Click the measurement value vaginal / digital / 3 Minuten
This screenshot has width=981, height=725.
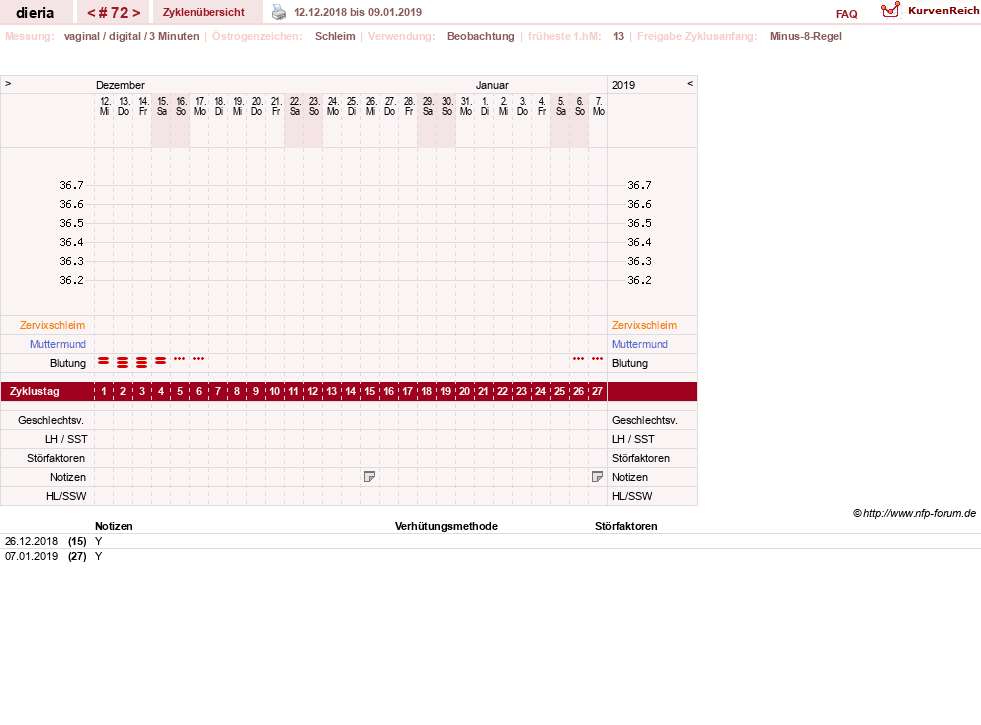coord(131,36)
